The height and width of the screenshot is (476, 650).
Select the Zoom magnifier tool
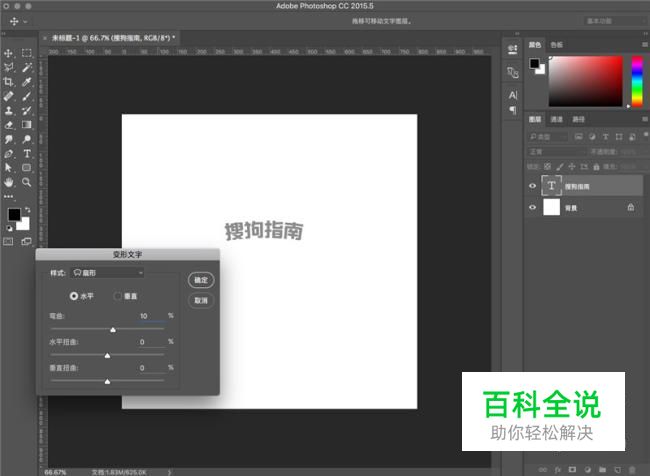tap(27, 182)
